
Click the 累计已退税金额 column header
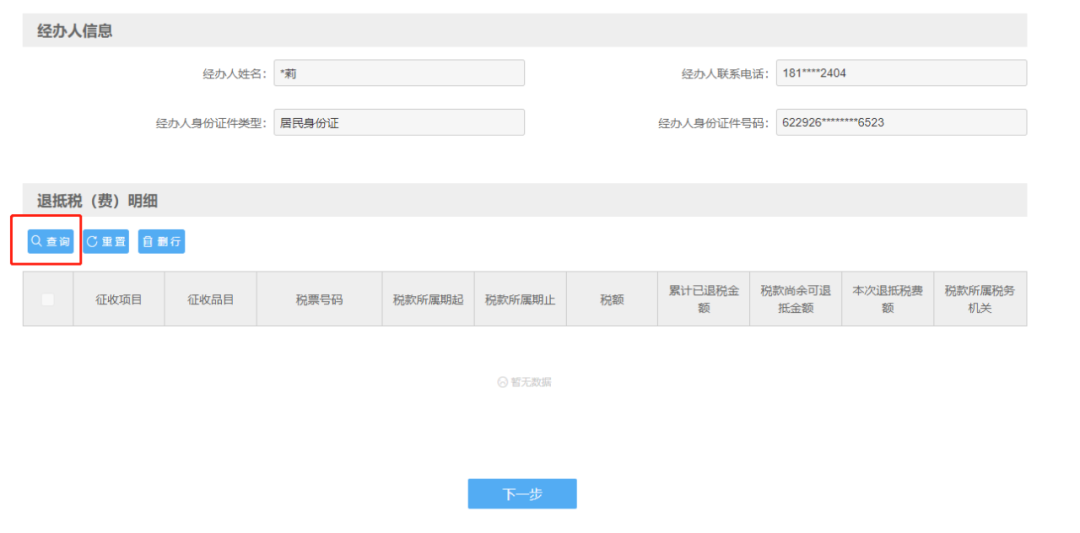coord(703,299)
